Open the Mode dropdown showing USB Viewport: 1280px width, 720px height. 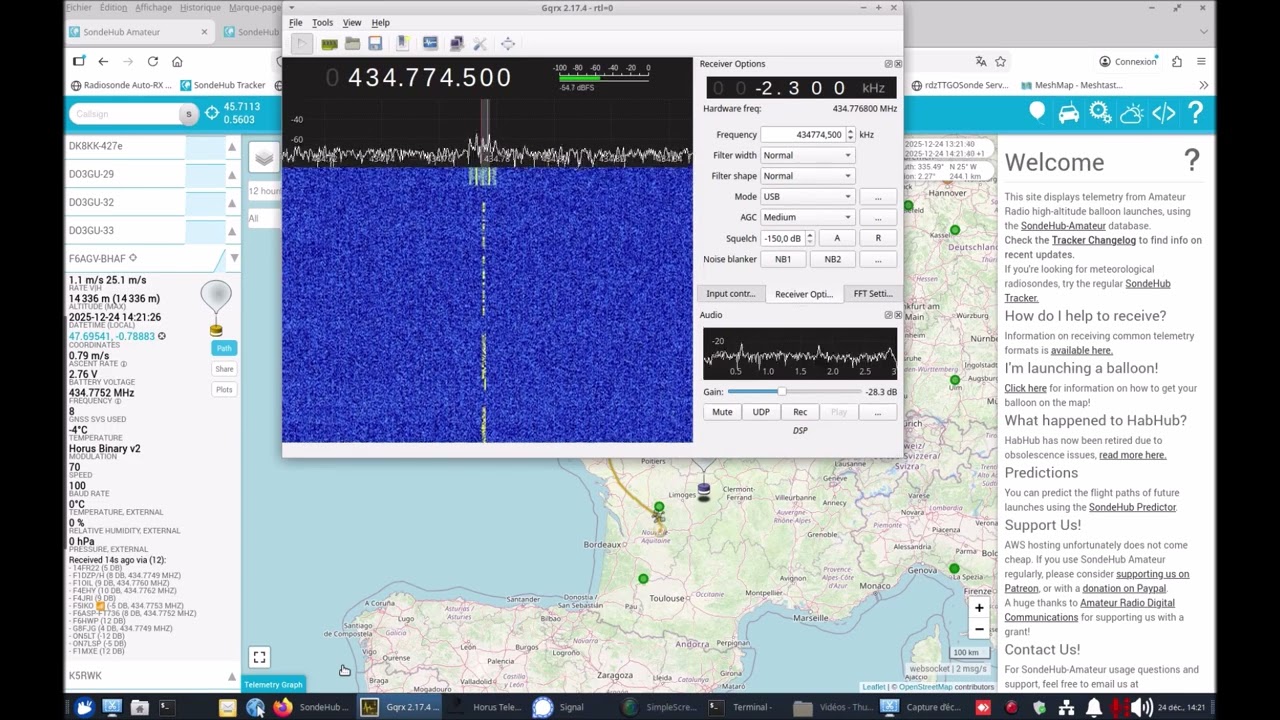pyautogui.click(x=807, y=197)
